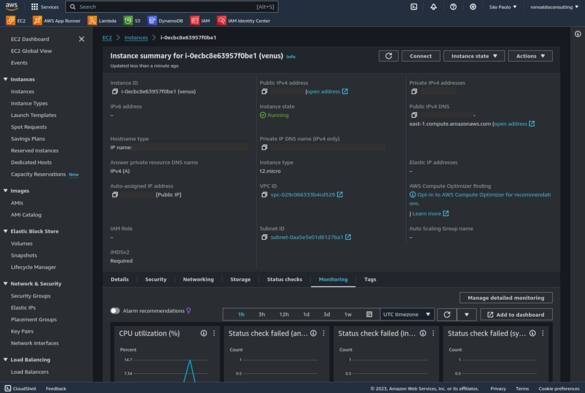Switch to the Tags tab
The width and height of the screenshot is (585, 393).
click(370, 279)
